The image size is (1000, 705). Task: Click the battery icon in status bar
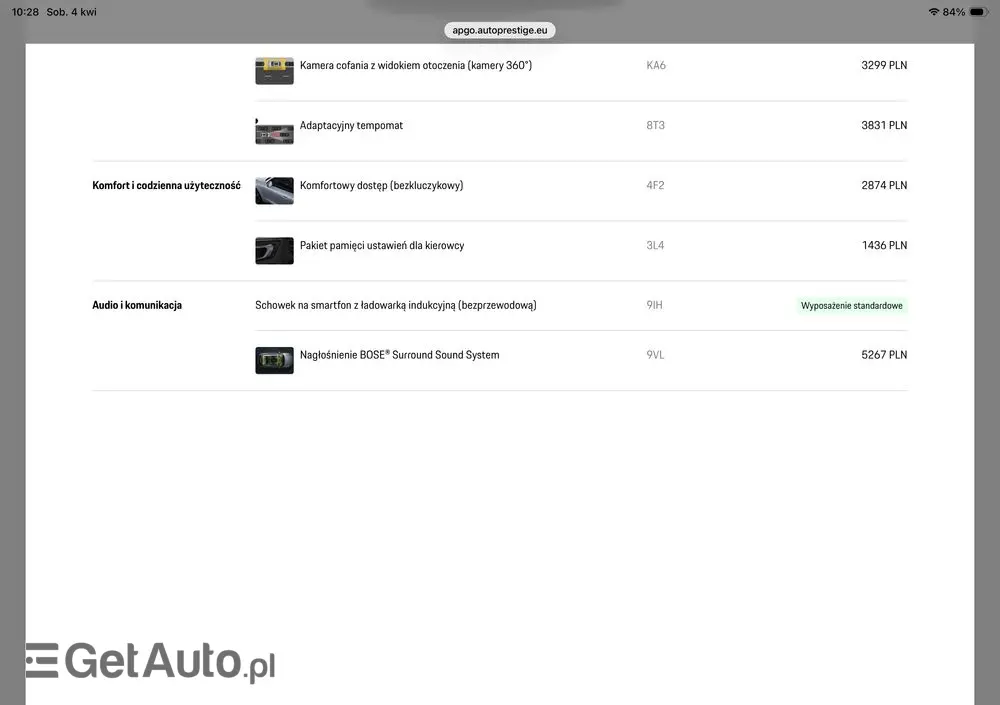pos(977,12)
